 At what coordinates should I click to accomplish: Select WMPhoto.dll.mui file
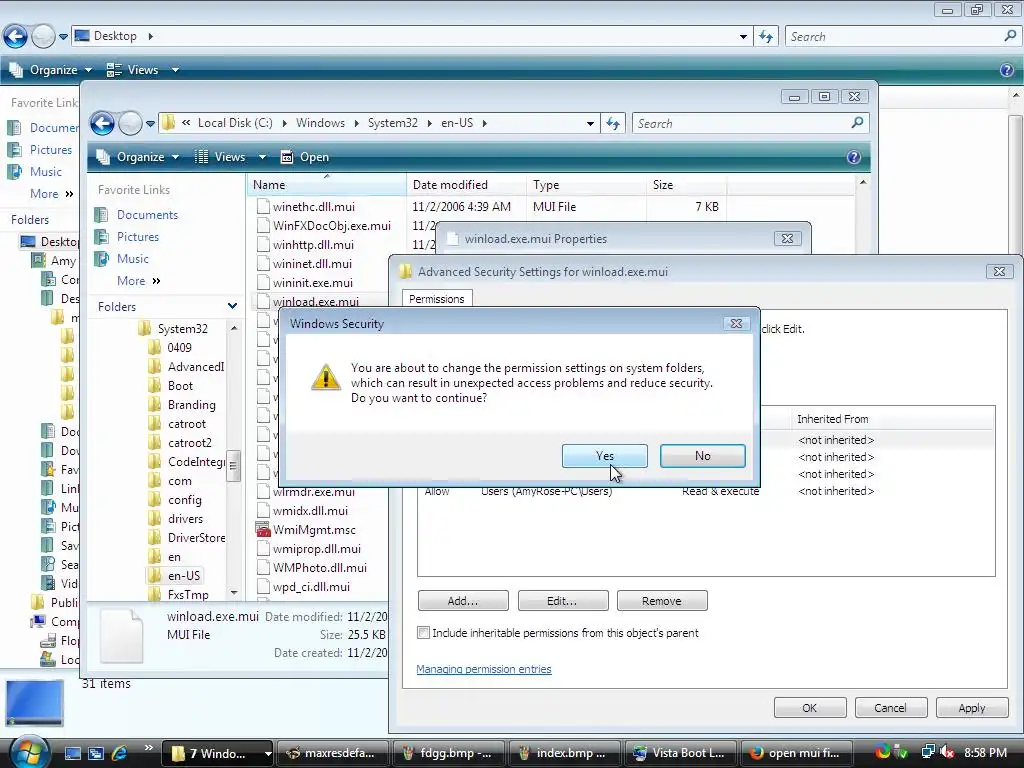319,568
